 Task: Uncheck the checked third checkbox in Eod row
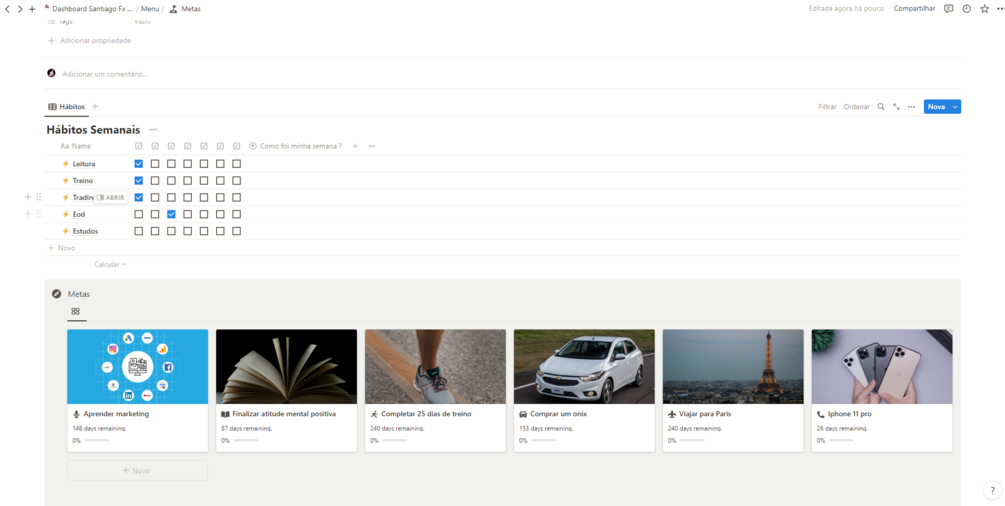coord(171,214)
